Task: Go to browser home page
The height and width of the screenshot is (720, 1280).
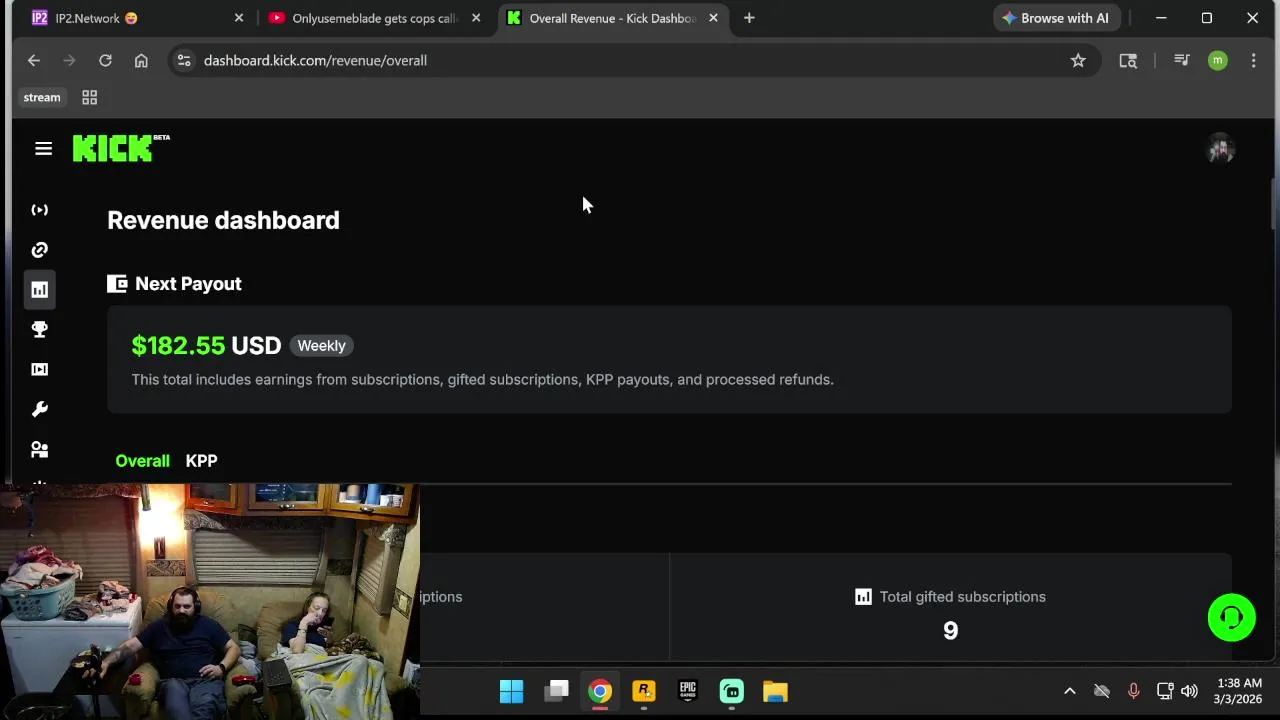Action: click(141, 61)
